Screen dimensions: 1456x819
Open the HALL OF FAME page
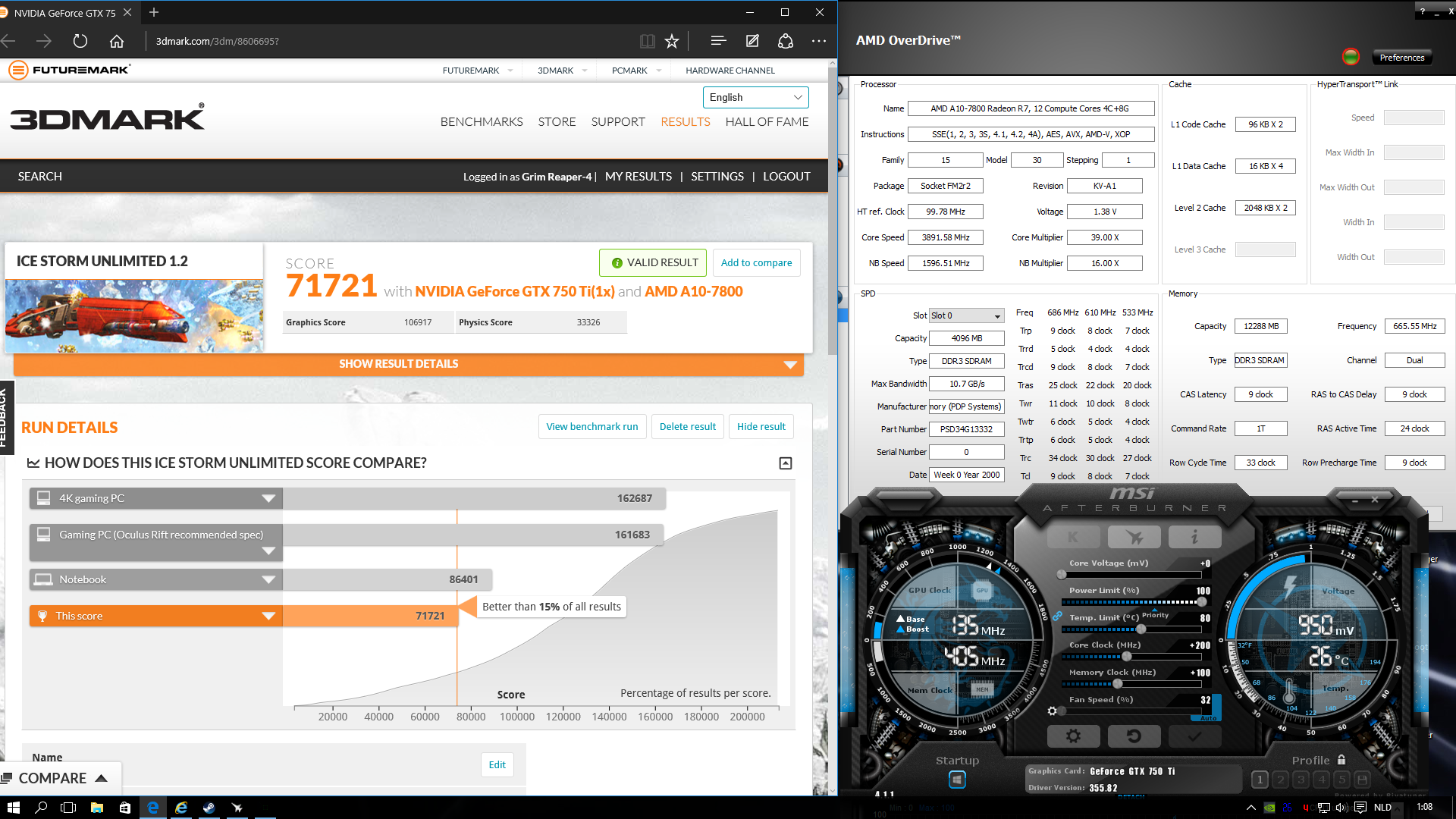767,121
